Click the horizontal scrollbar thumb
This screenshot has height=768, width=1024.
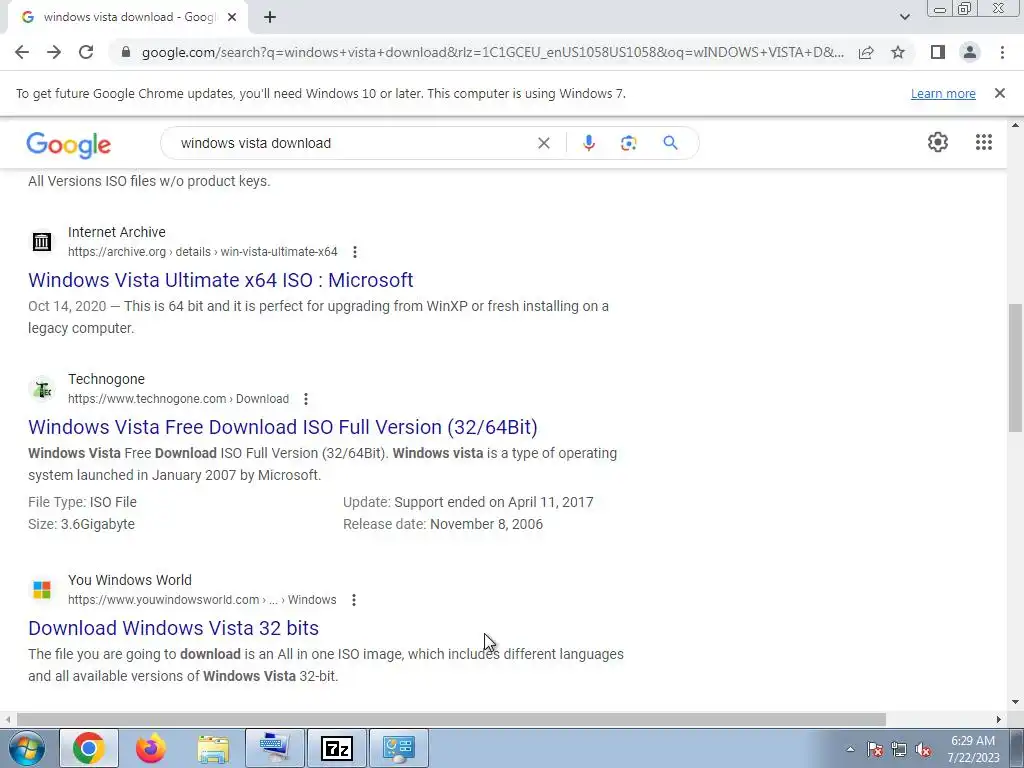click(451, 720)
